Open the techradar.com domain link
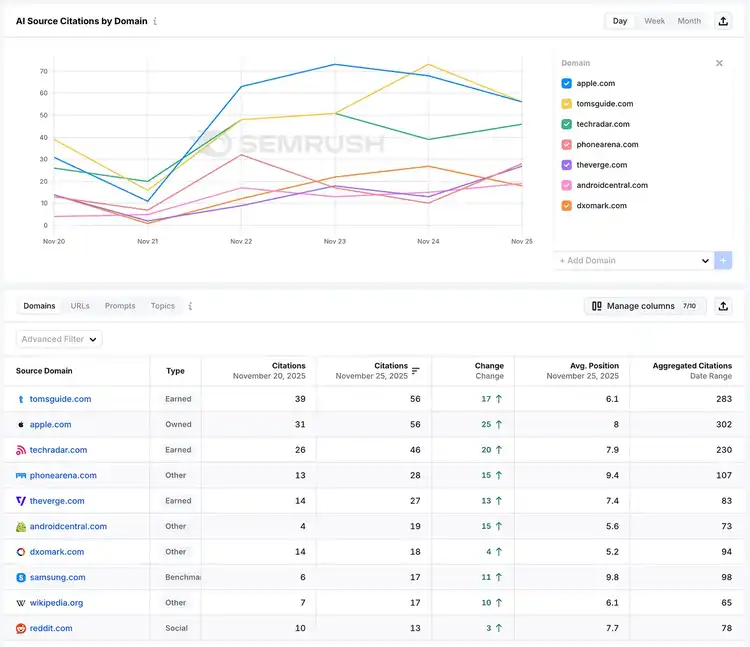The height and width of the screenshot is (647, 750). click(58, 450)
